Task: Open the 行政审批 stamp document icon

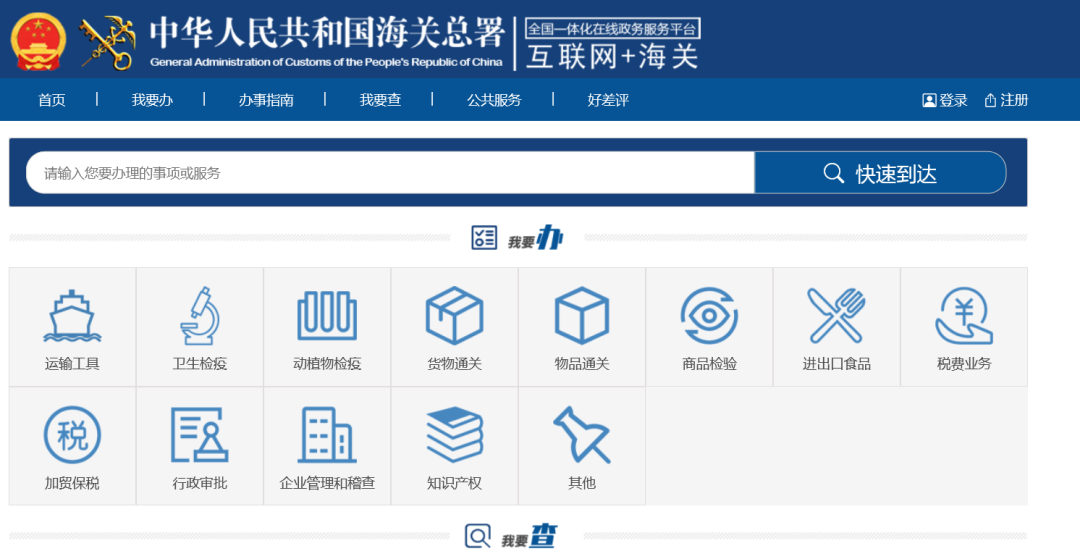Action: tap(200, 435)
